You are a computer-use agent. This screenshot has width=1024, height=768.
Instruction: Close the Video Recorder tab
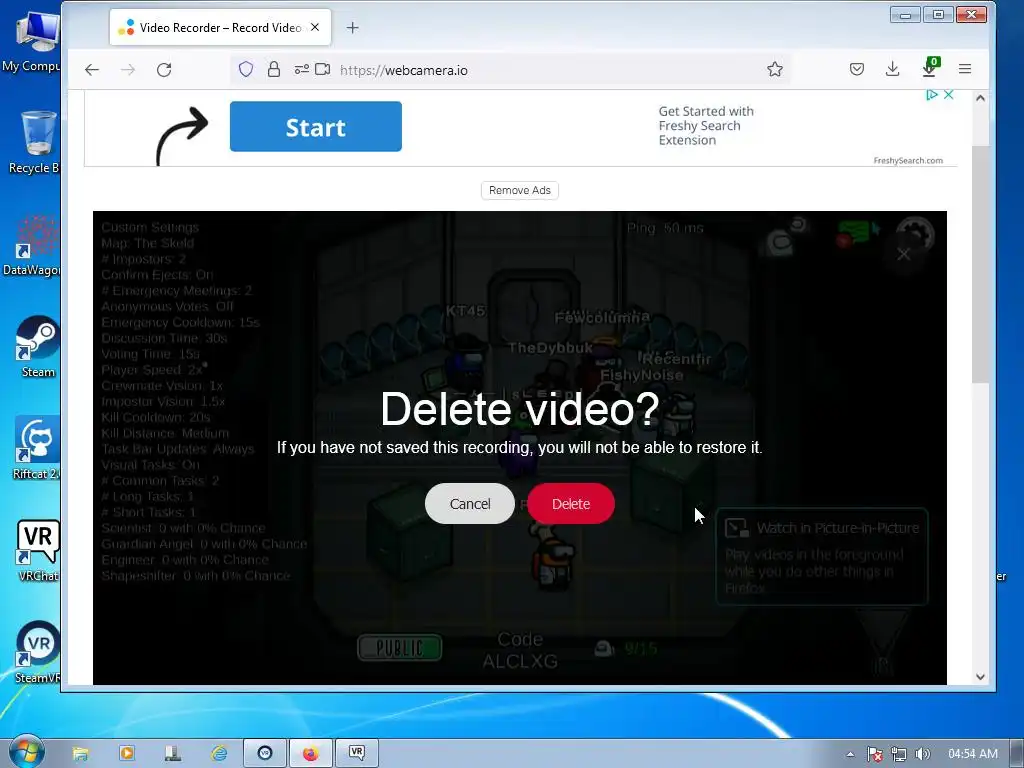tap(315, 27)
